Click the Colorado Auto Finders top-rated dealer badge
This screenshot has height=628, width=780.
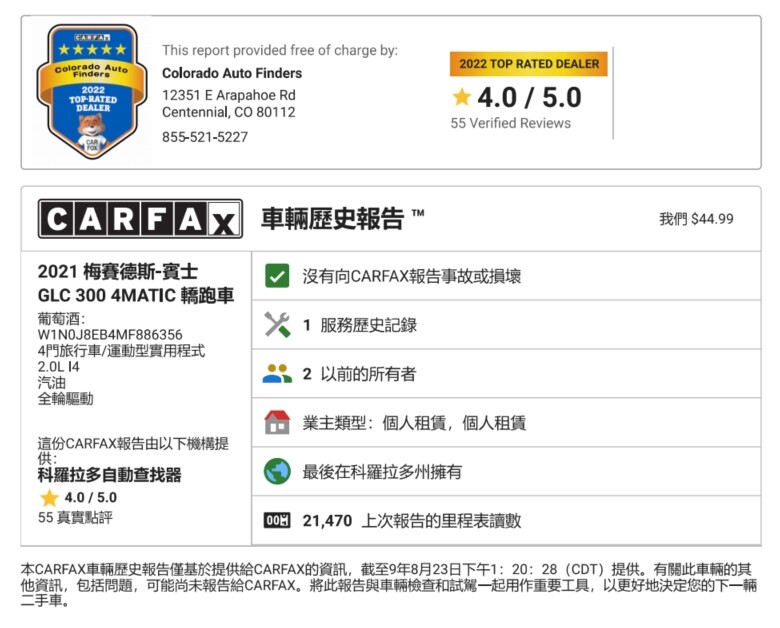[92, 92]
